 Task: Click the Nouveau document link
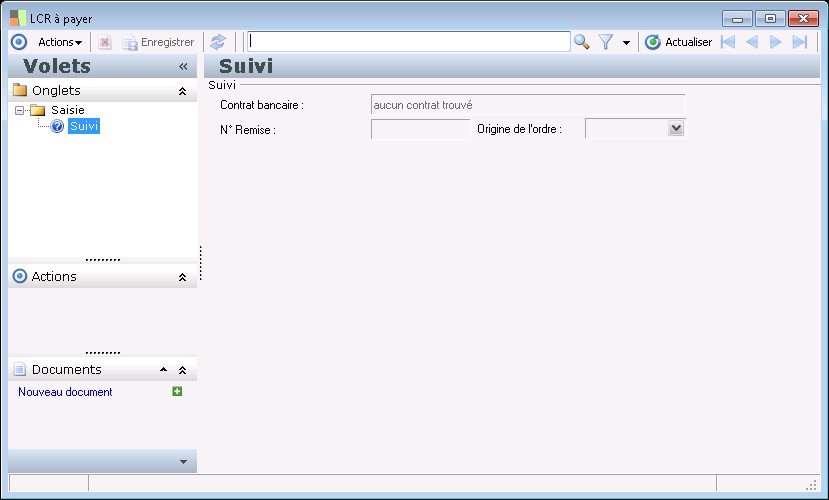(x=65, y=392)
